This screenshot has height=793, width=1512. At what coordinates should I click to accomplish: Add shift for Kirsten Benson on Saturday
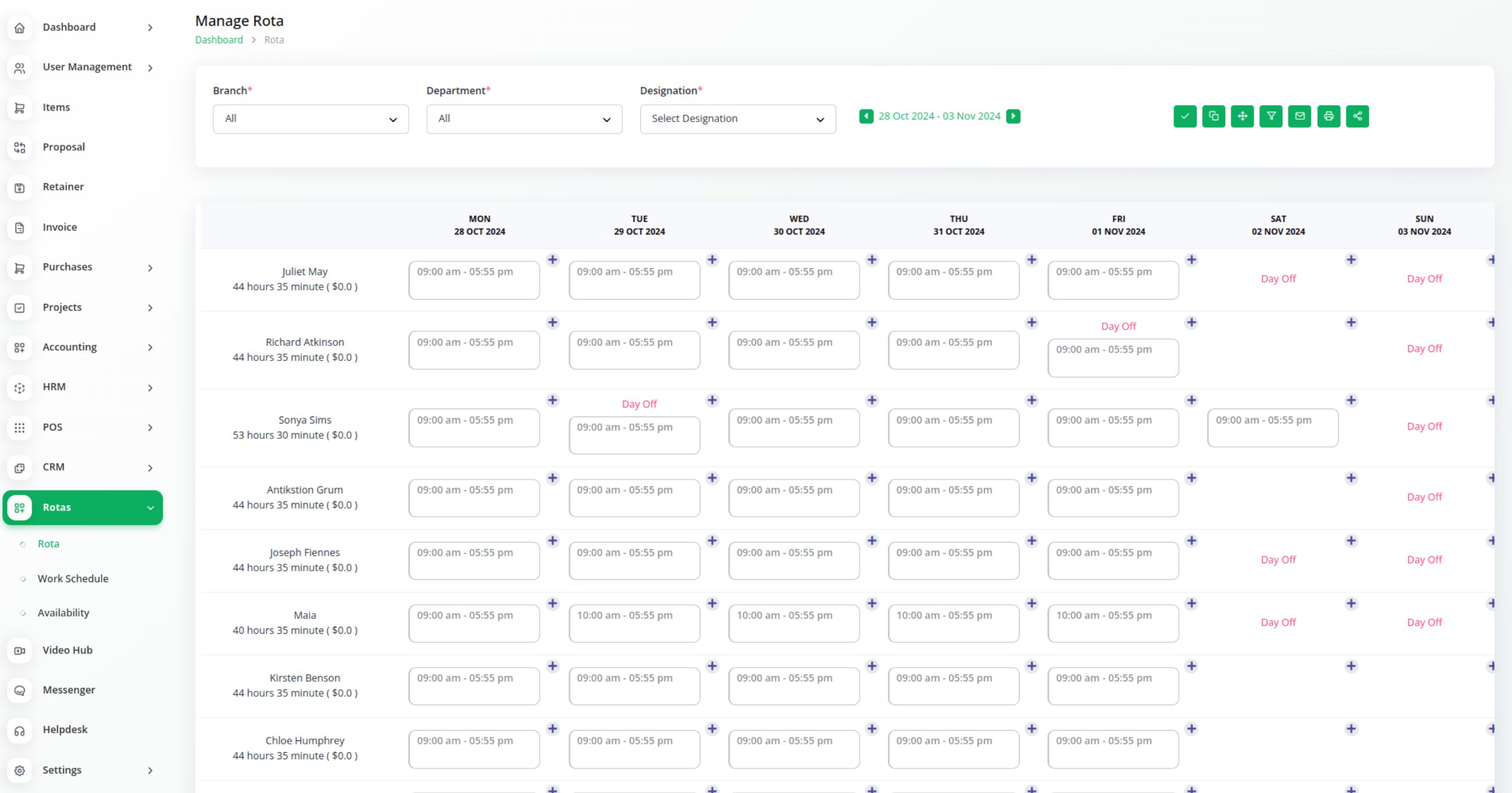(1350, 666)
